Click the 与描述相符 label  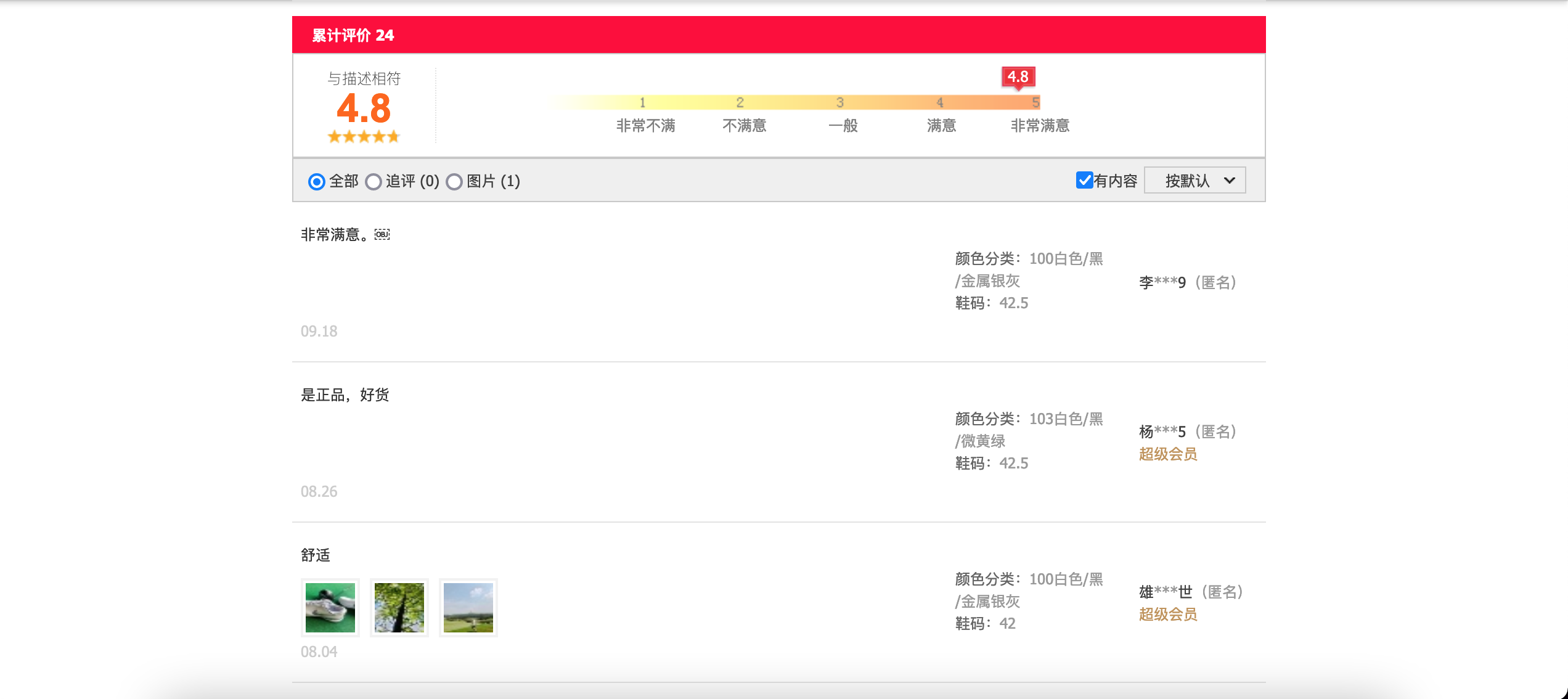pos(364,79)
